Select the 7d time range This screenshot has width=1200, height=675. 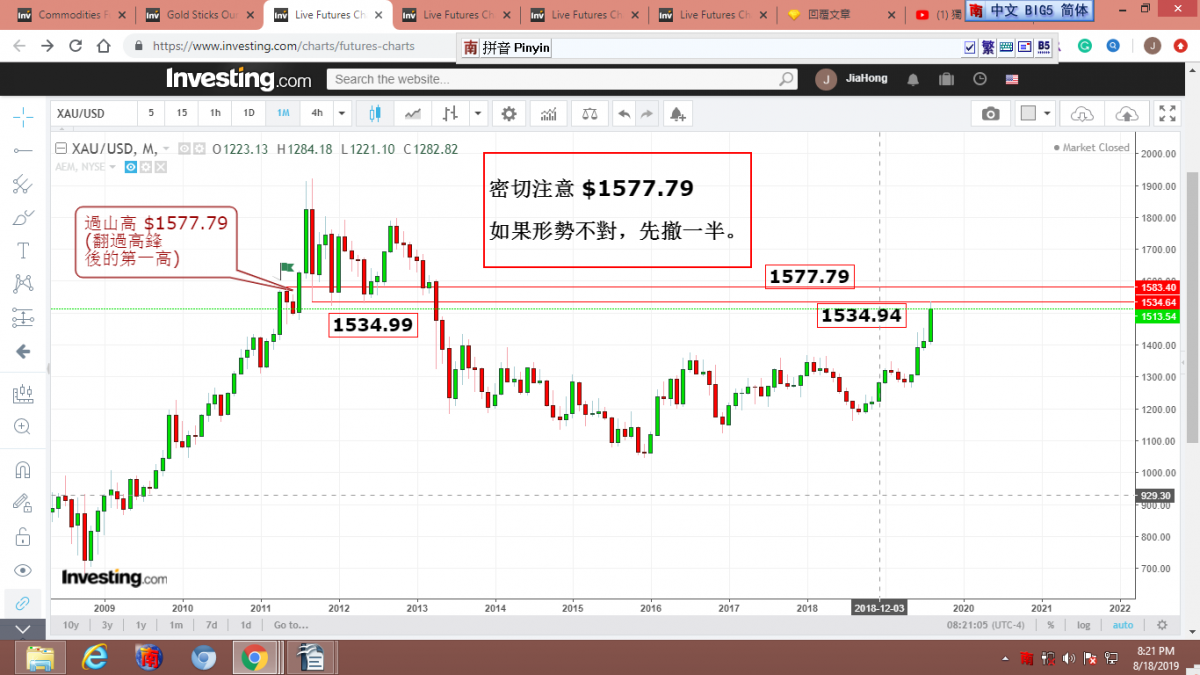pos(211,625)
